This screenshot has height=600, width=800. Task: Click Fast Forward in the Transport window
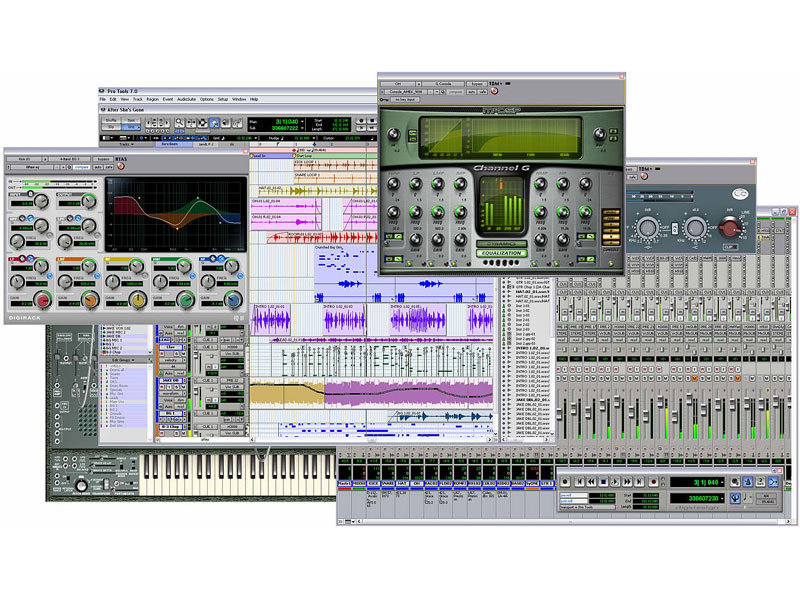627,482
